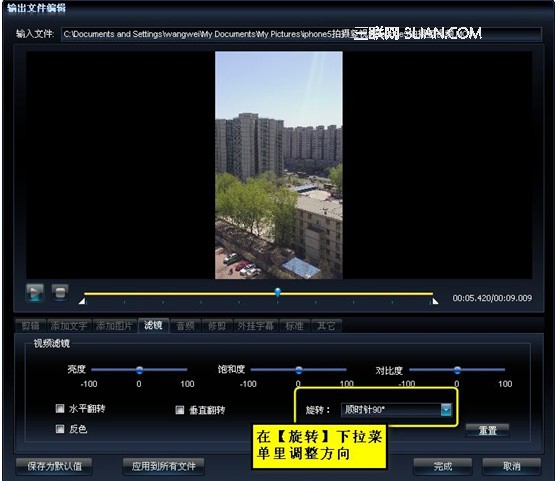Screen dimensions: 555x481
Task: Click the 对比度 contrast slider handle
Action: point(457,370)
